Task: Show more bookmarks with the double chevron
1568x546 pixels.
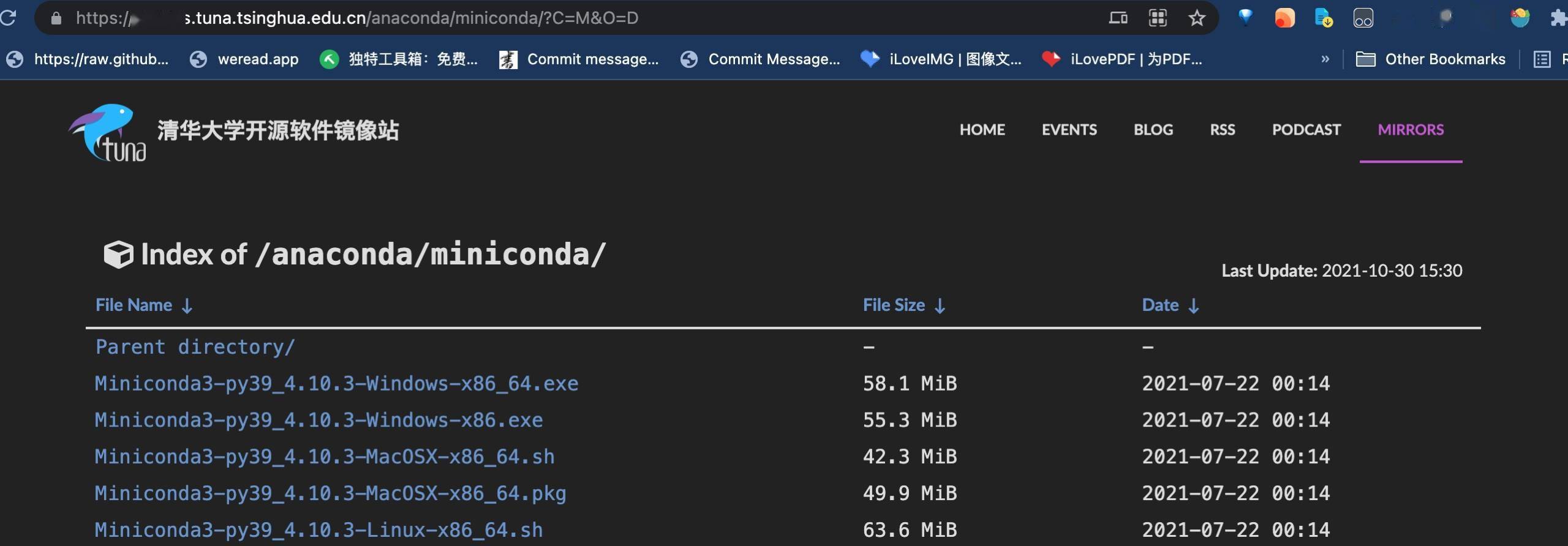Action: click(x=1325, y=59)
